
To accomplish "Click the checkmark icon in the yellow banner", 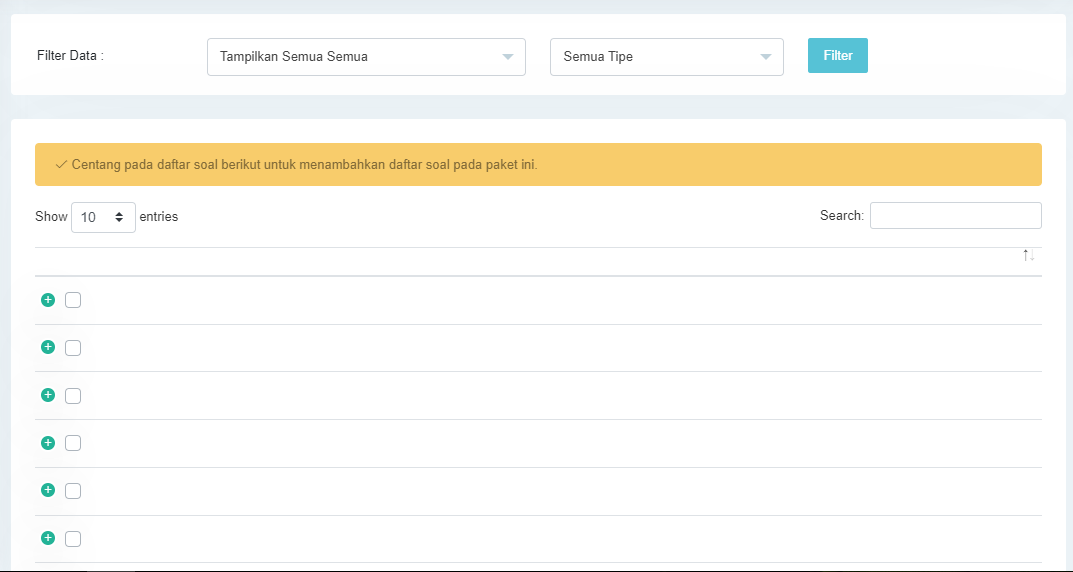I will tap(61, 164).
